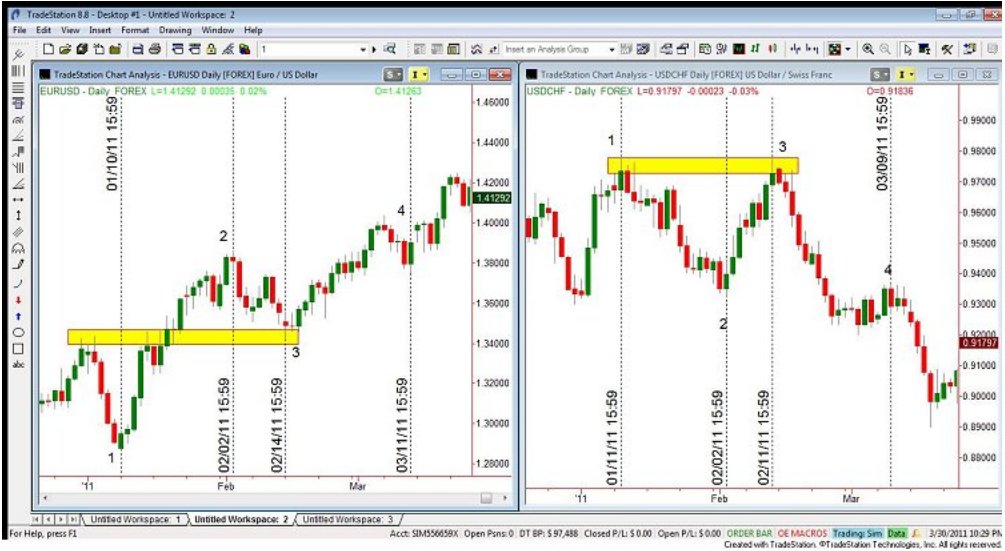Click the Data status indicator

(897, 533)
